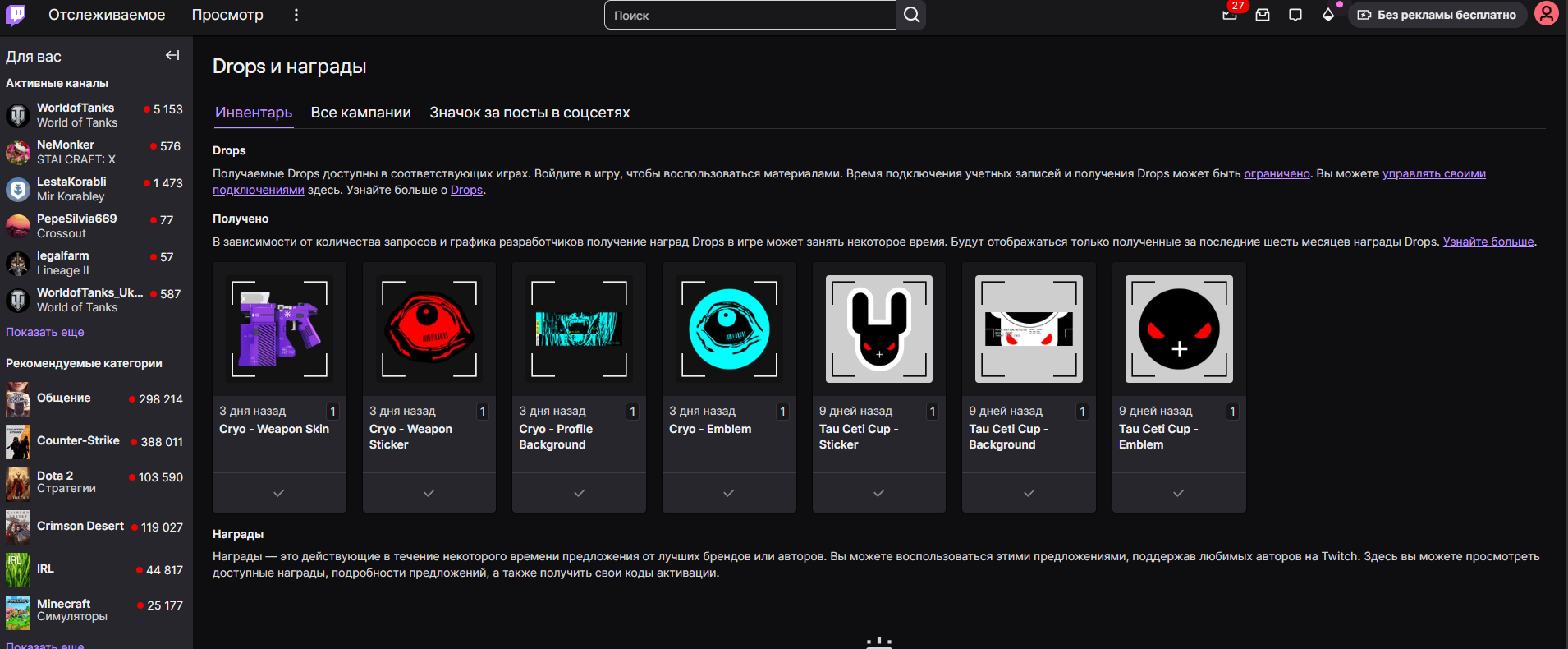The width and height of the screenshot is (1568, 649).
Task: Open the NeMonker channel in sidebar
Action: 66,152
